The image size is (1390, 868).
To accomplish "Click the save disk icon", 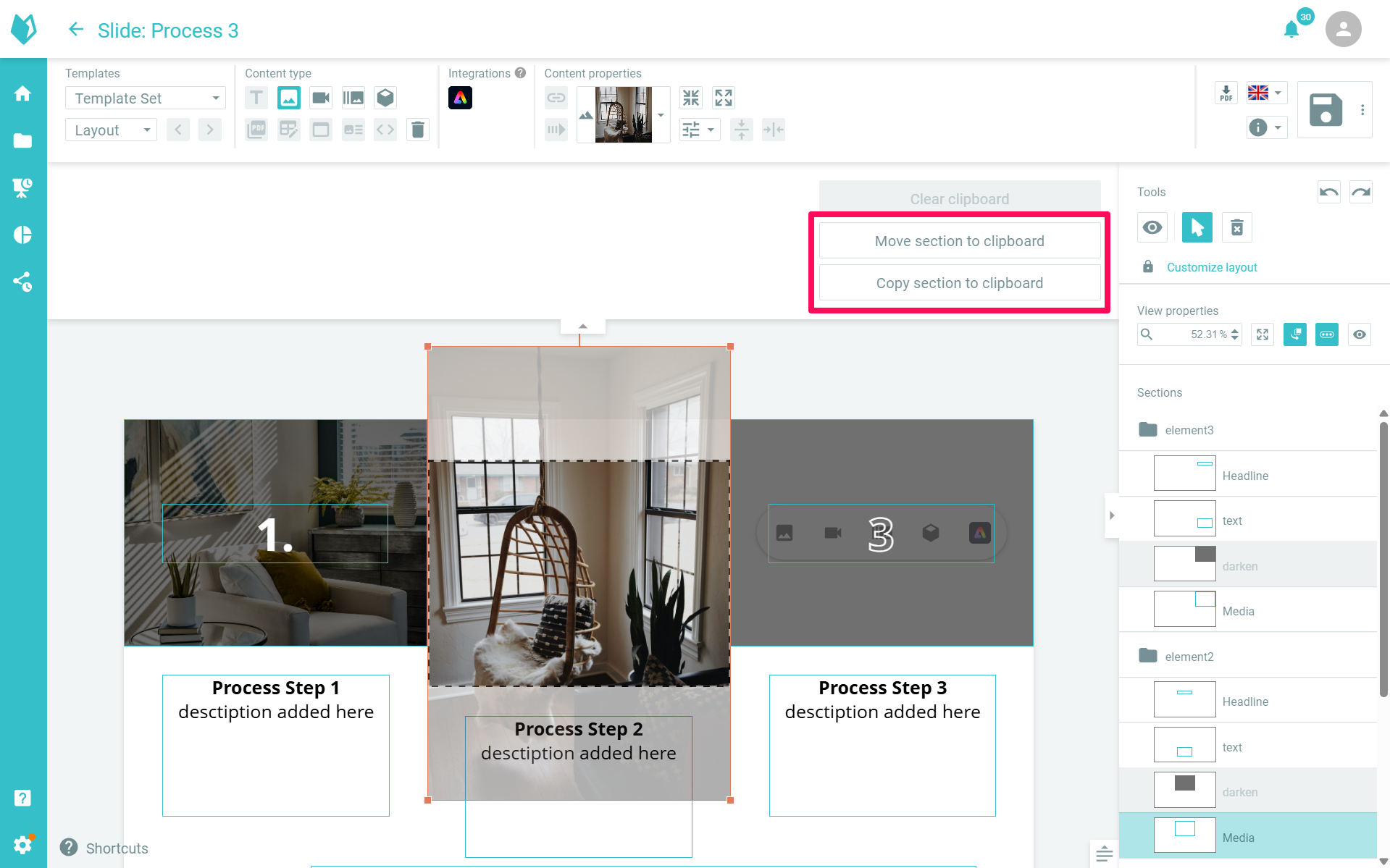I will click(x=1325, y=110).
